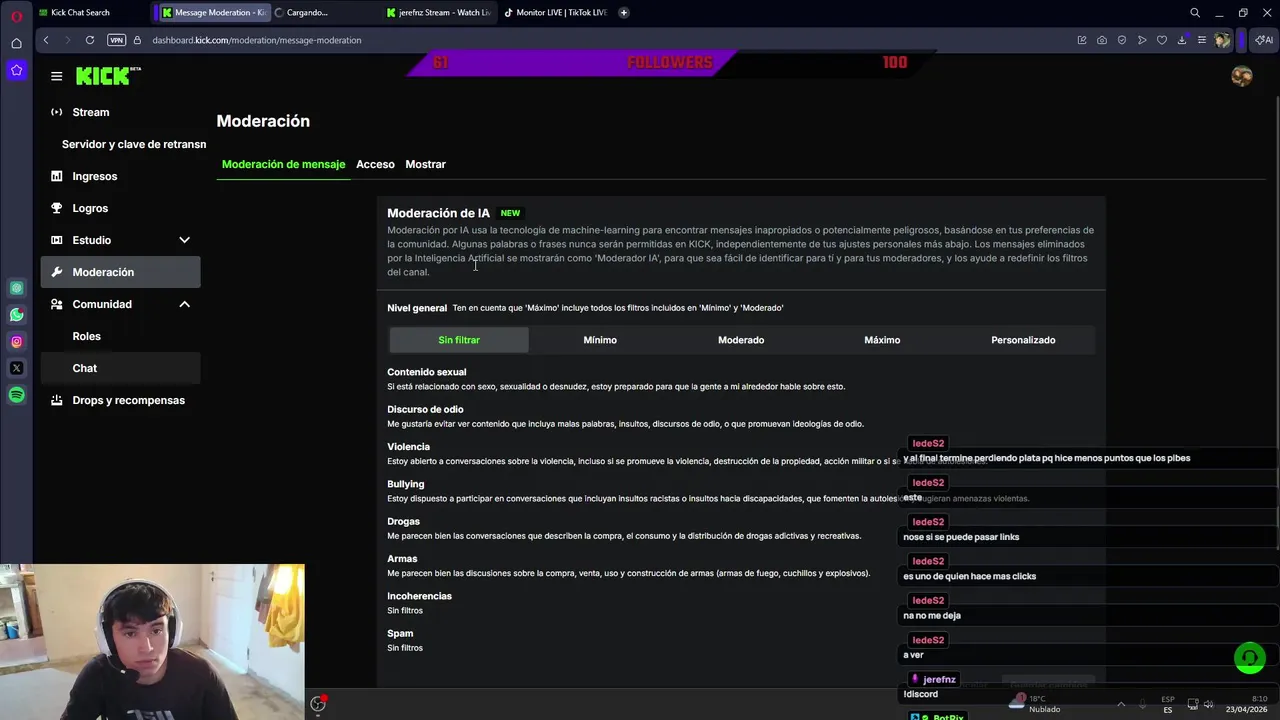The height and width of the screenshot is (720, 1280).
Task: Open the taskbar volume speaker icon
Action: 1209,704
